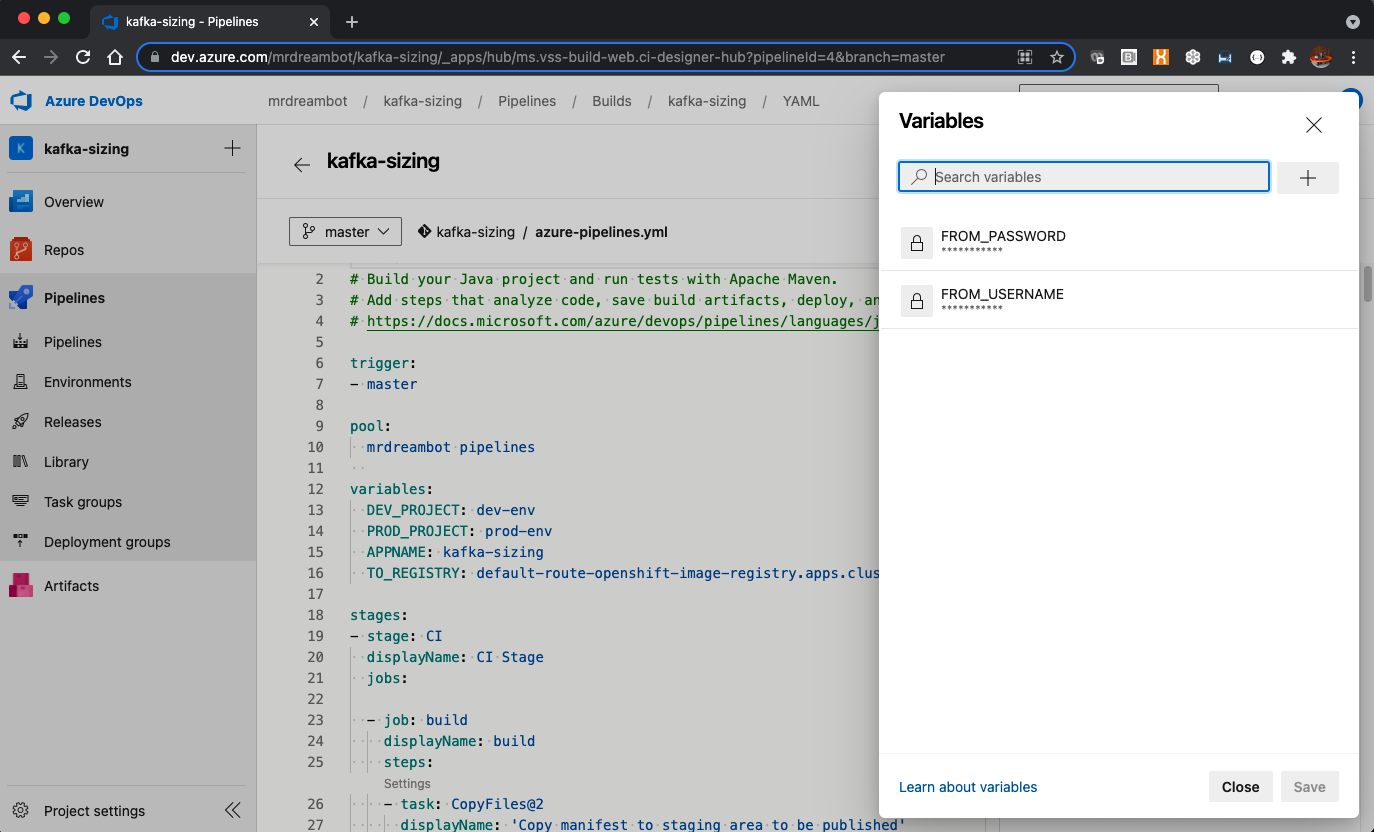Go to Releases

128,422
